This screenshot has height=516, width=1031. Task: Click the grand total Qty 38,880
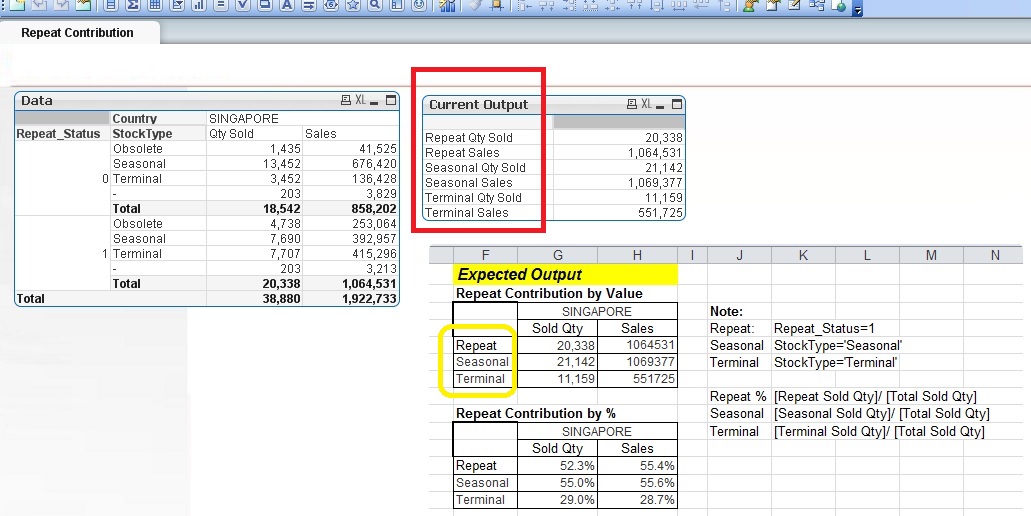click(282, 298)
